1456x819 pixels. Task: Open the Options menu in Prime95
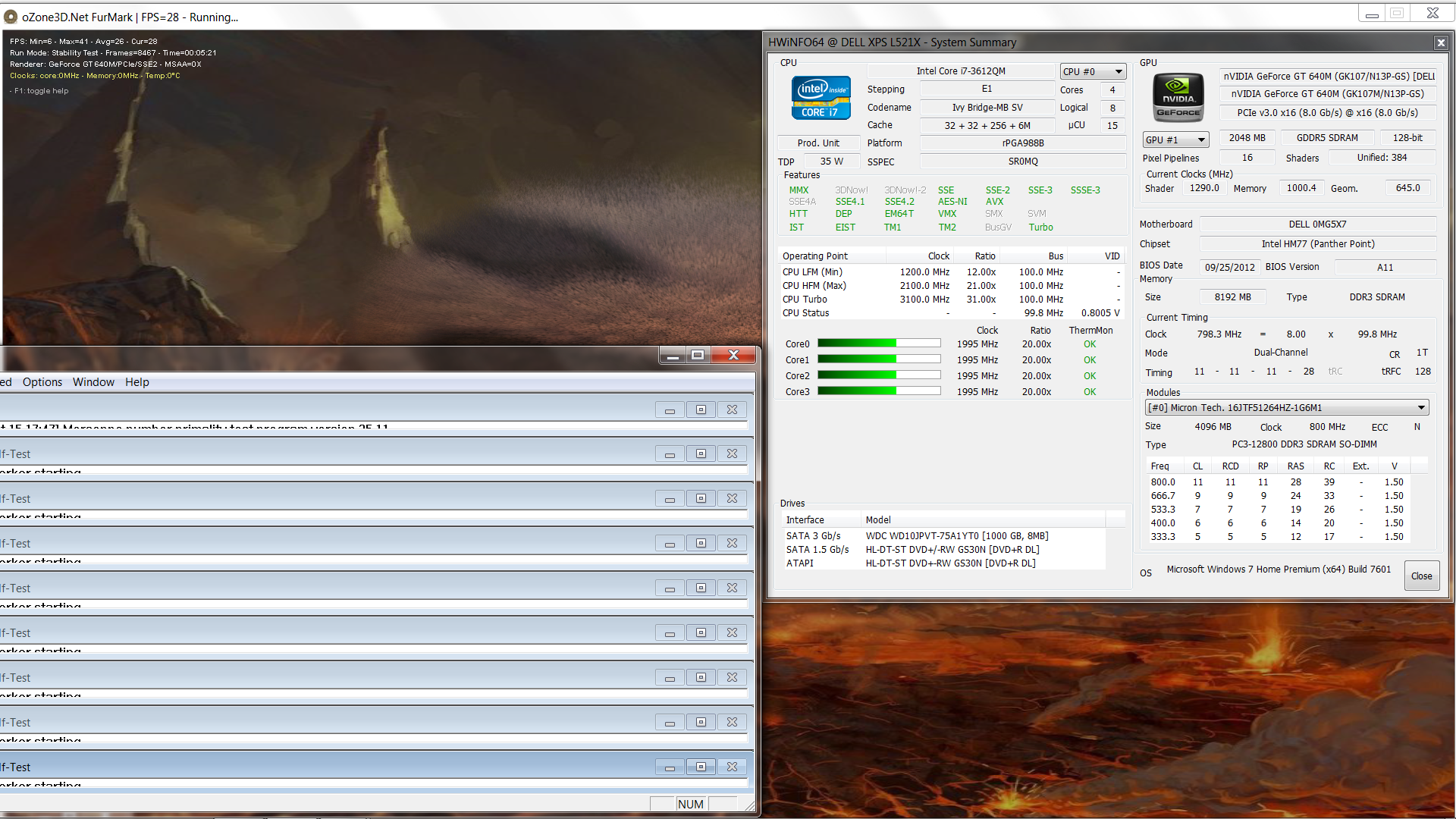pyautogui.click(x=42, y=382)
